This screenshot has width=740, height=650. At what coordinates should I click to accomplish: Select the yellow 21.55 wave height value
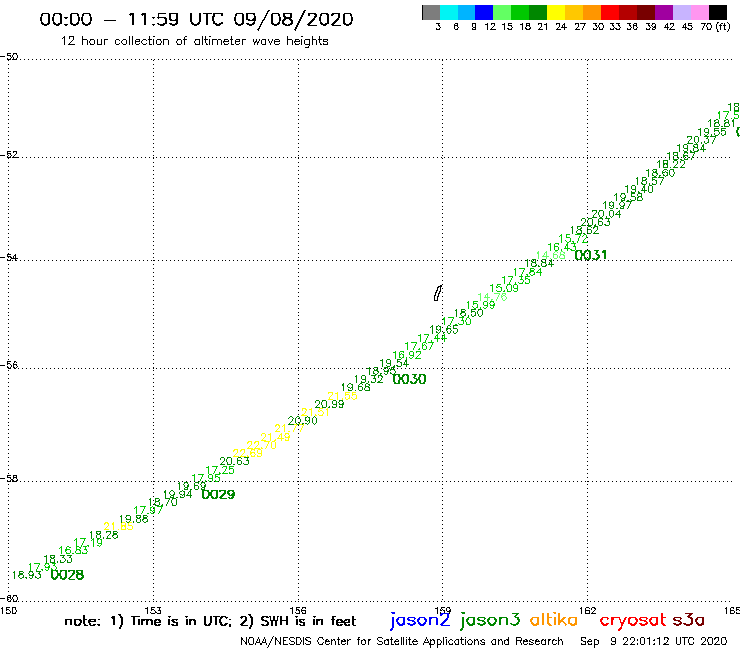342,396
